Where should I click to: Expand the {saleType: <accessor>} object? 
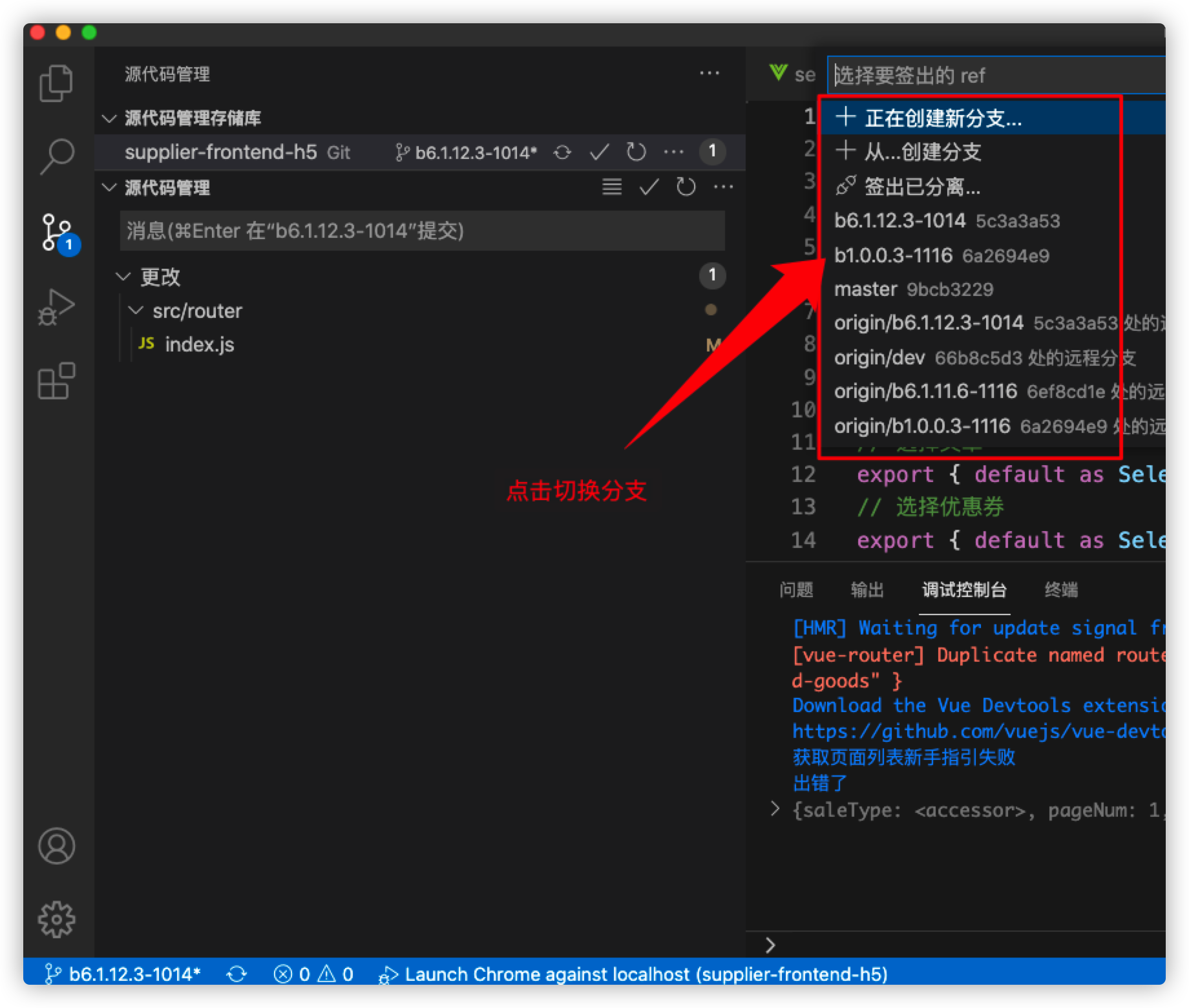[775, 809]
